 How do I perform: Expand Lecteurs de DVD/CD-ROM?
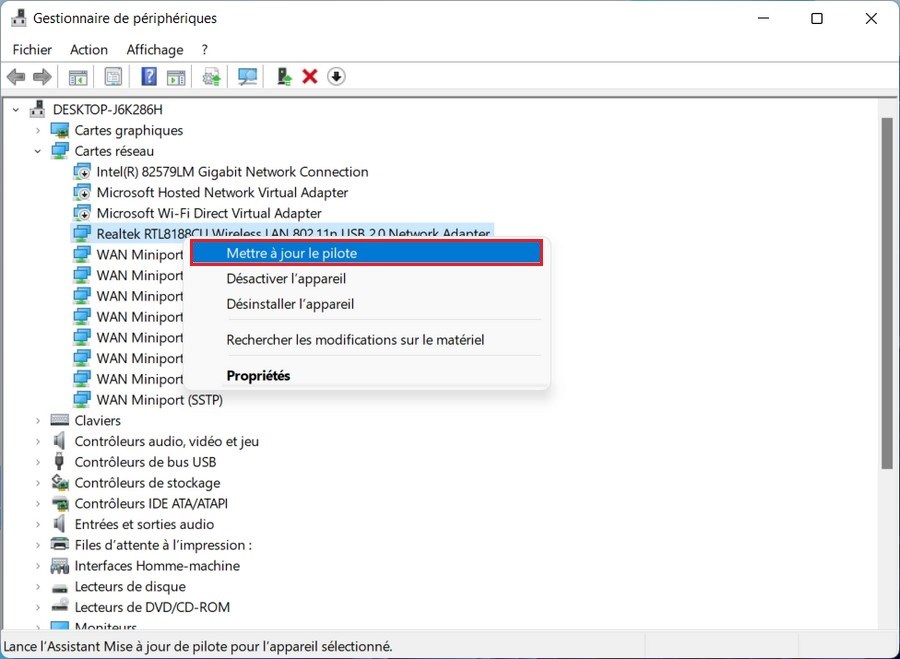tap(38, 607)
